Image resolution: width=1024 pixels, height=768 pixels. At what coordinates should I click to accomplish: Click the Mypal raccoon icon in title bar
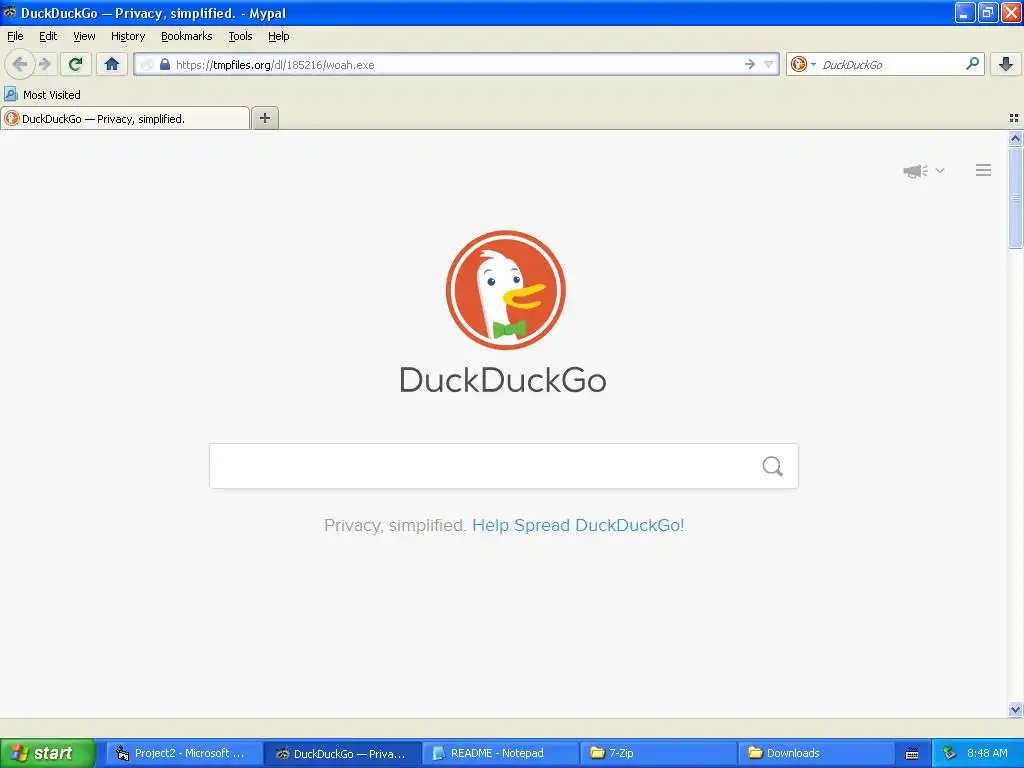coord(9,12)
